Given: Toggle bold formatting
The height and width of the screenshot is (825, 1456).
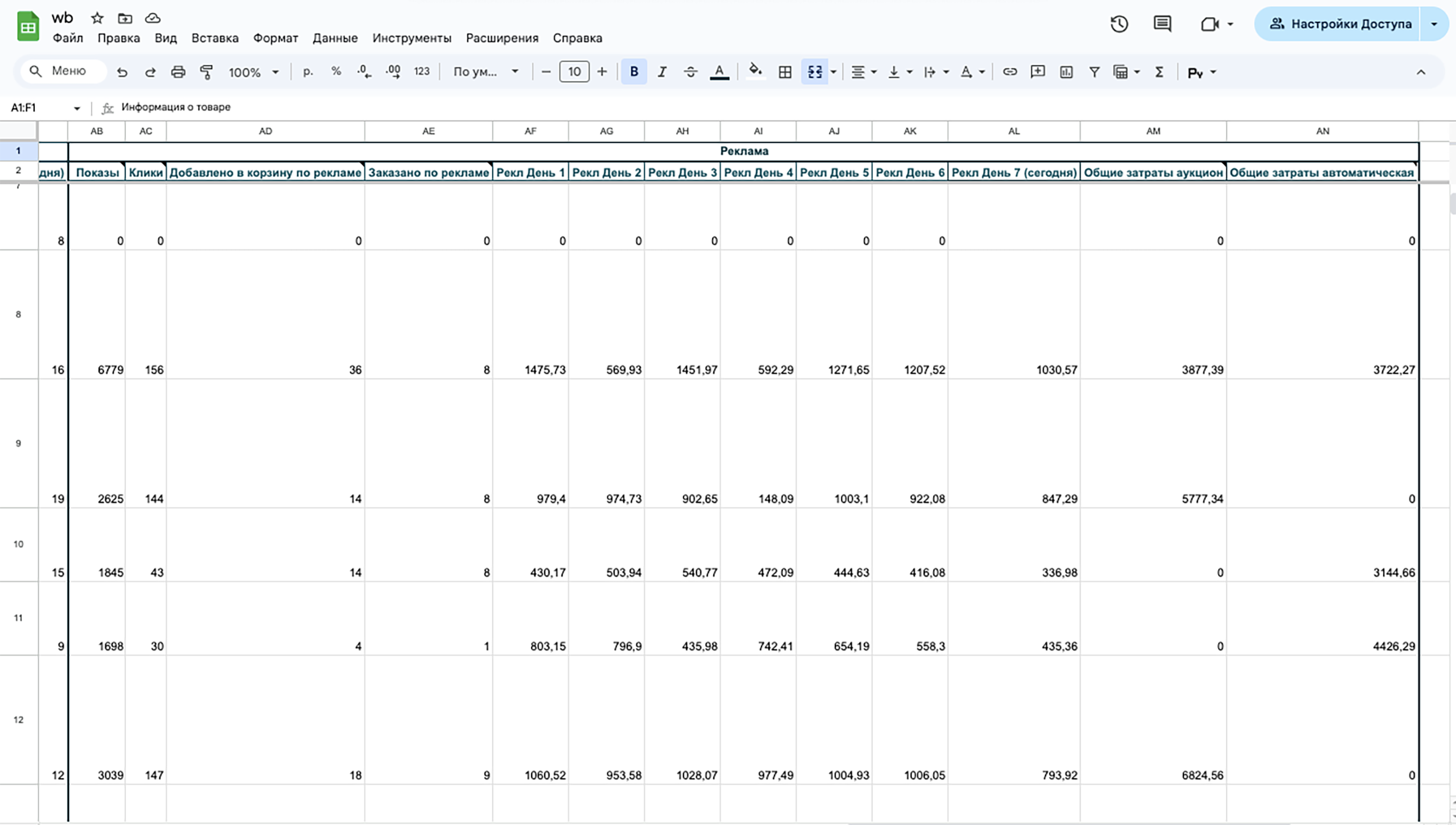Looking at the screenshot, I should click(x=633, y=72).
